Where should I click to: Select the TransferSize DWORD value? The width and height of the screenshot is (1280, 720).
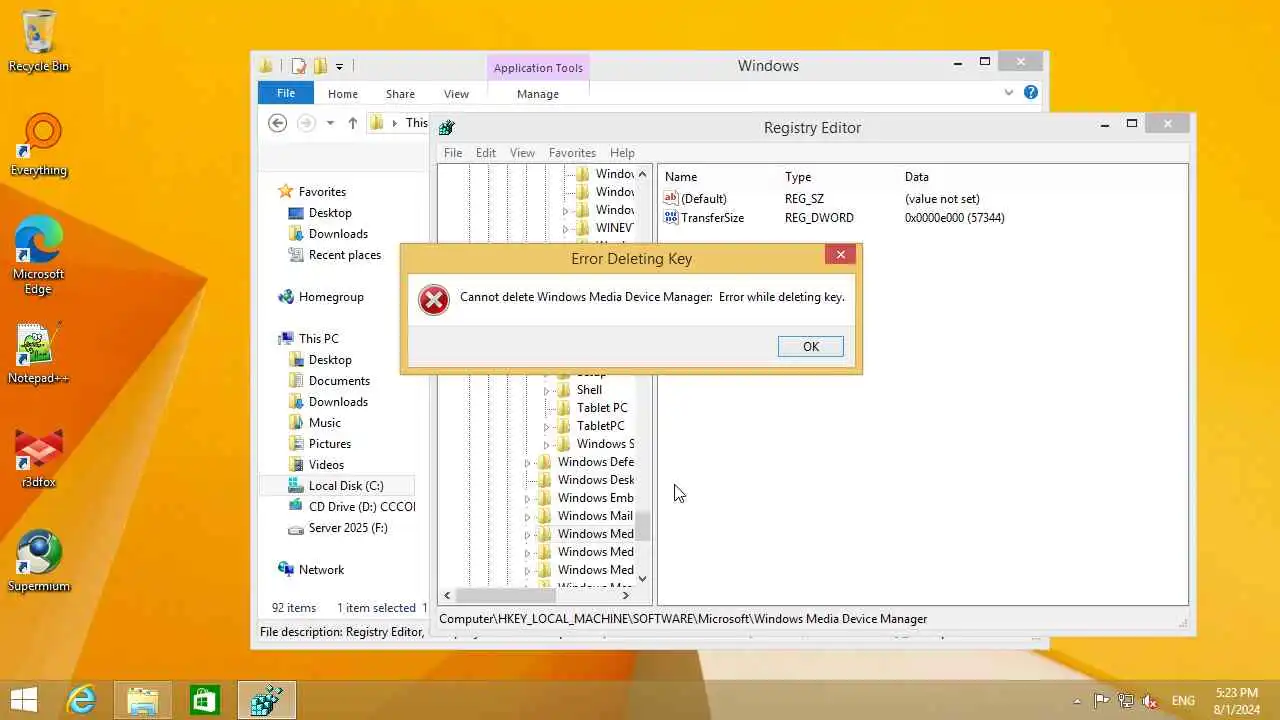(704, 218)
